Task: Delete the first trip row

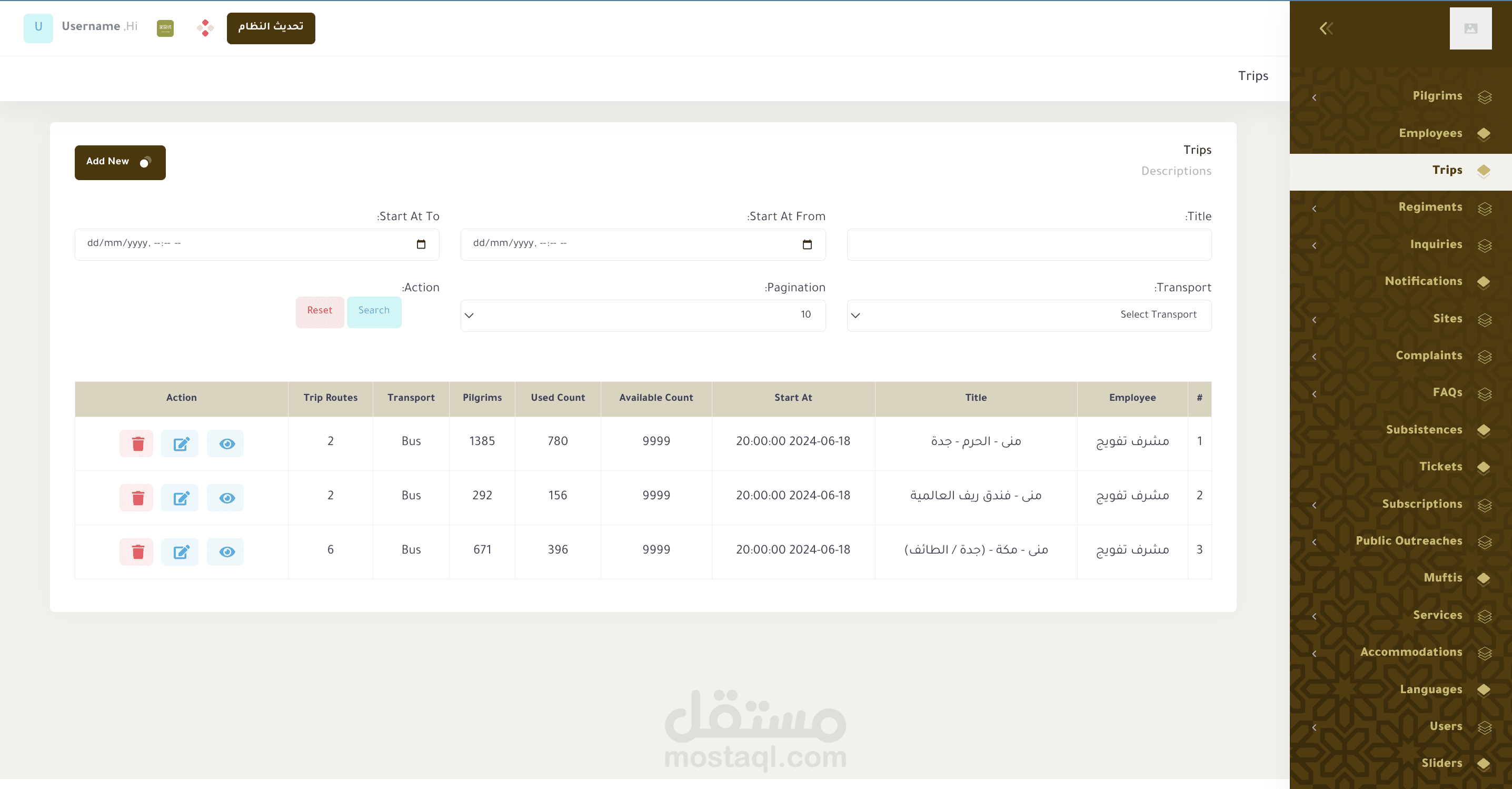Action: 136,443
